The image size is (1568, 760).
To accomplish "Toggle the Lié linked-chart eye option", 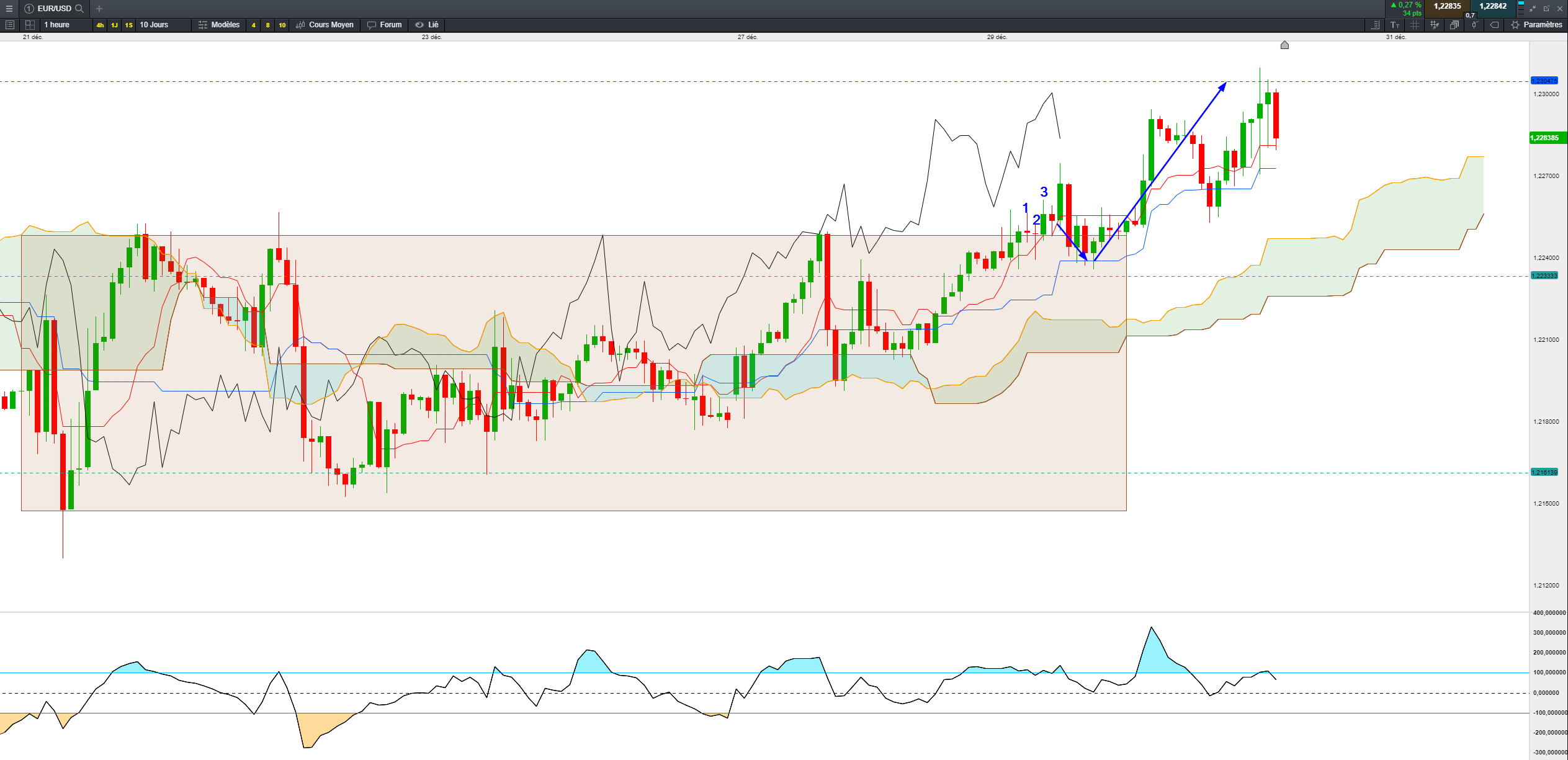I will click(x=428, y=25).
